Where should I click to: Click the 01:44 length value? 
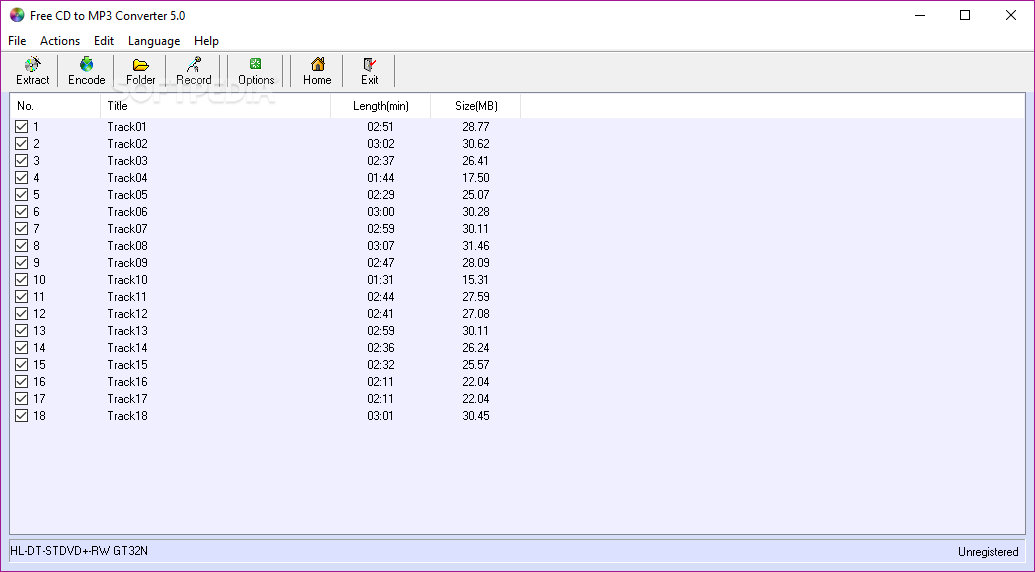[381, 177]
